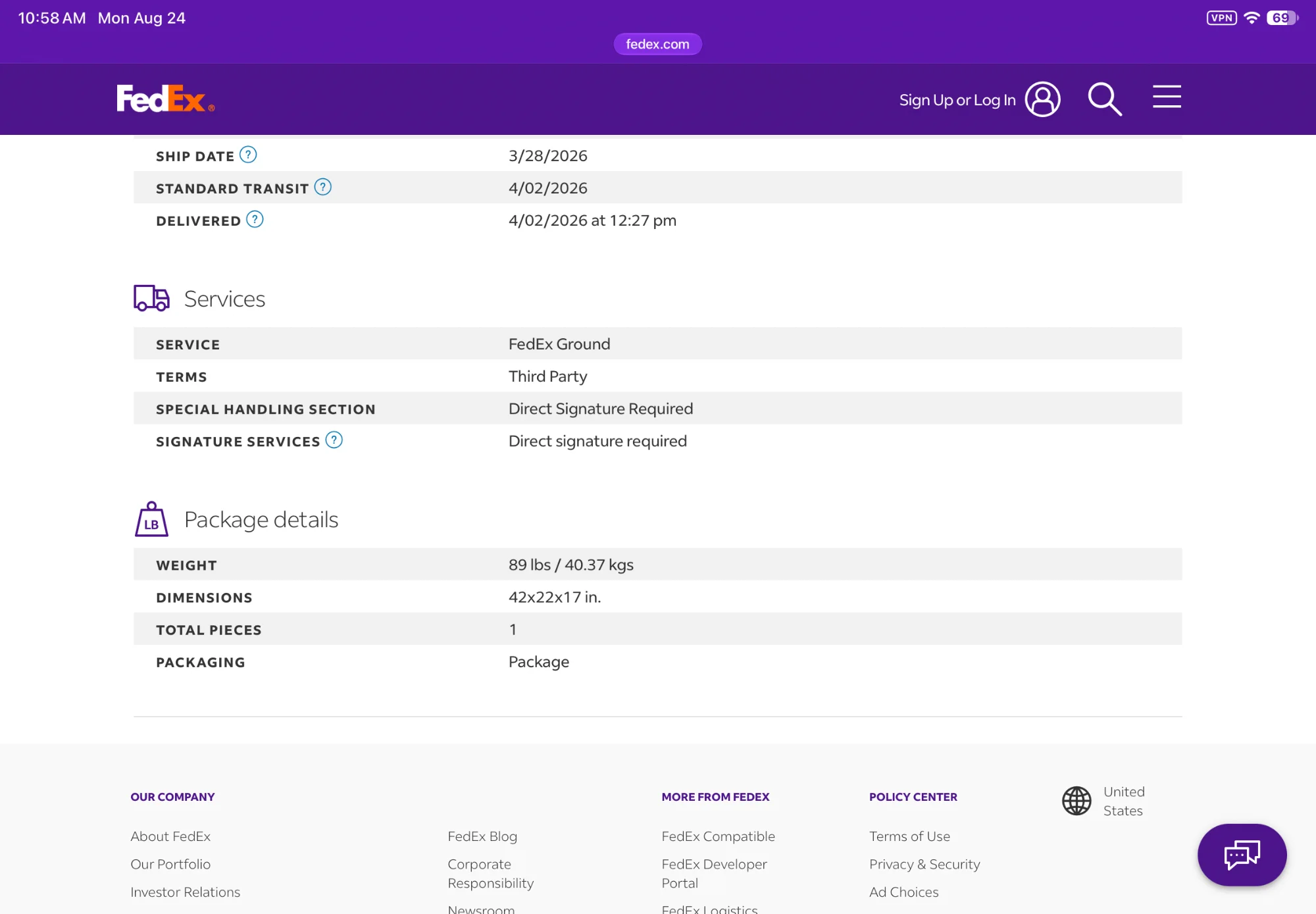
Task: Click the Signature Services help icon
Action: point(334,440)
